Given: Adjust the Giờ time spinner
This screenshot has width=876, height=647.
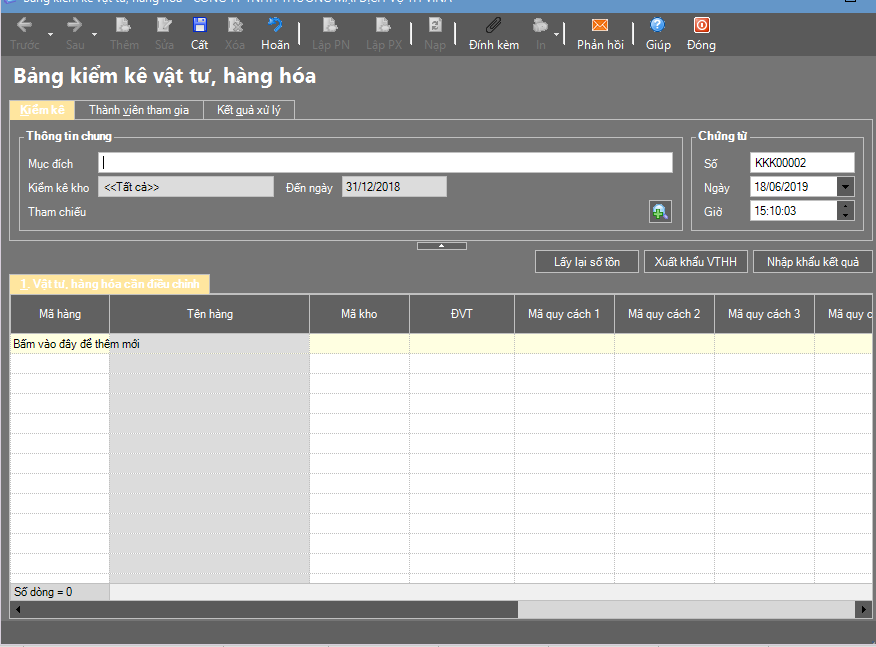Looking at the screenshot, I should click(x=846, y=211).
